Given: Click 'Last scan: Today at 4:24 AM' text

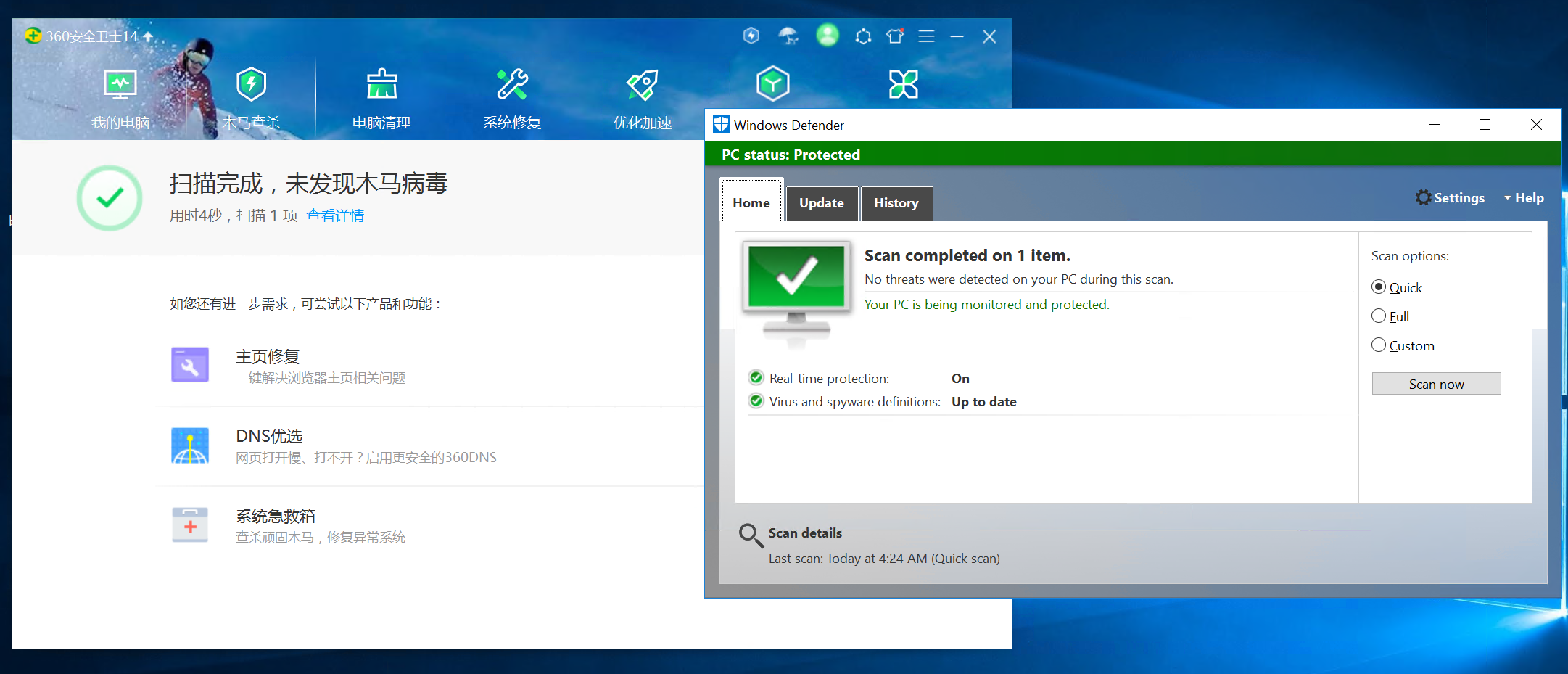Looking at the screenshot, I should coord(884,558).
